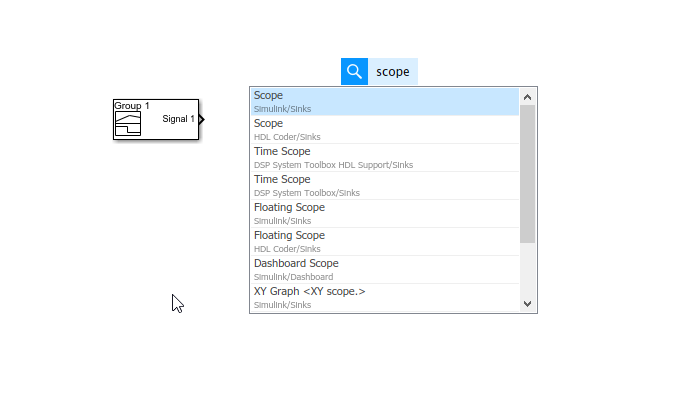Click the results list scrollbar thumb
The image size is (674, 393).
527,174
